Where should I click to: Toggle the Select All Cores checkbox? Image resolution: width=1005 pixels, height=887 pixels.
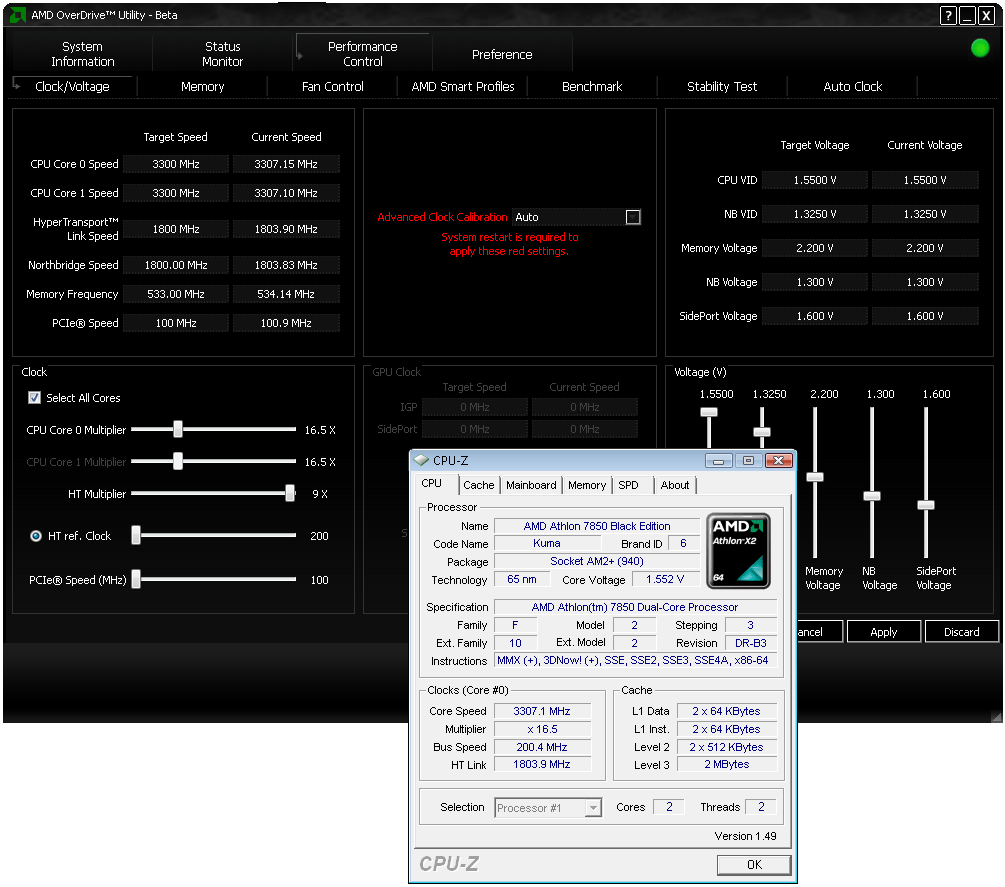tap(35, 398)
